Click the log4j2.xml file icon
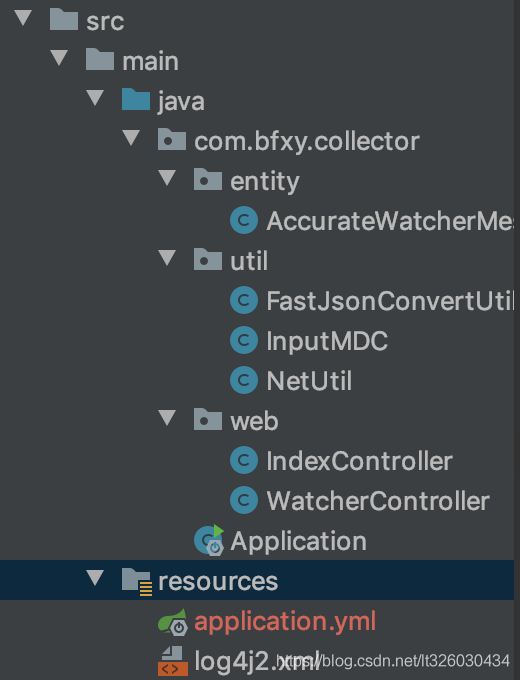 tap(173, 661)
